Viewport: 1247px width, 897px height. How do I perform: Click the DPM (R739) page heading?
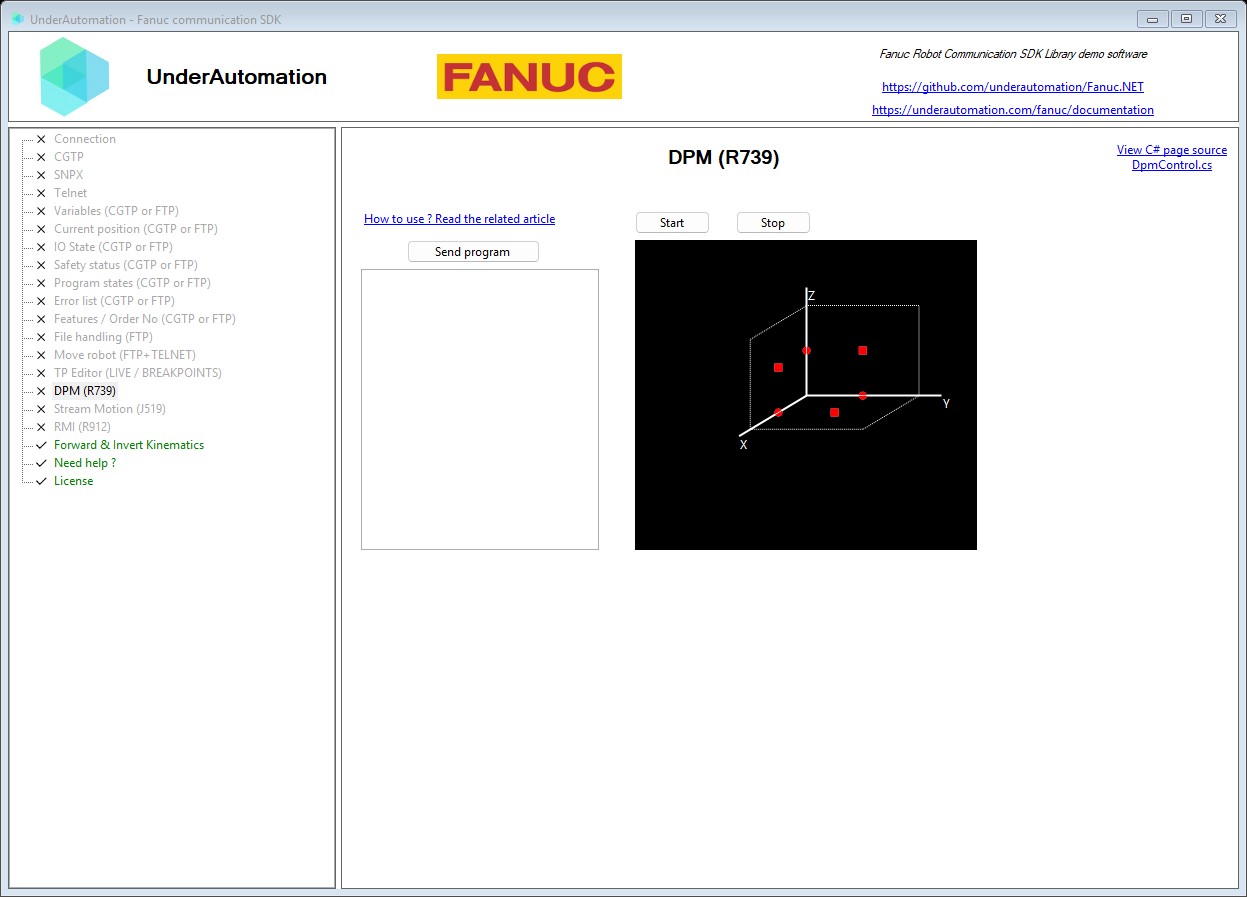coord(724,158)
